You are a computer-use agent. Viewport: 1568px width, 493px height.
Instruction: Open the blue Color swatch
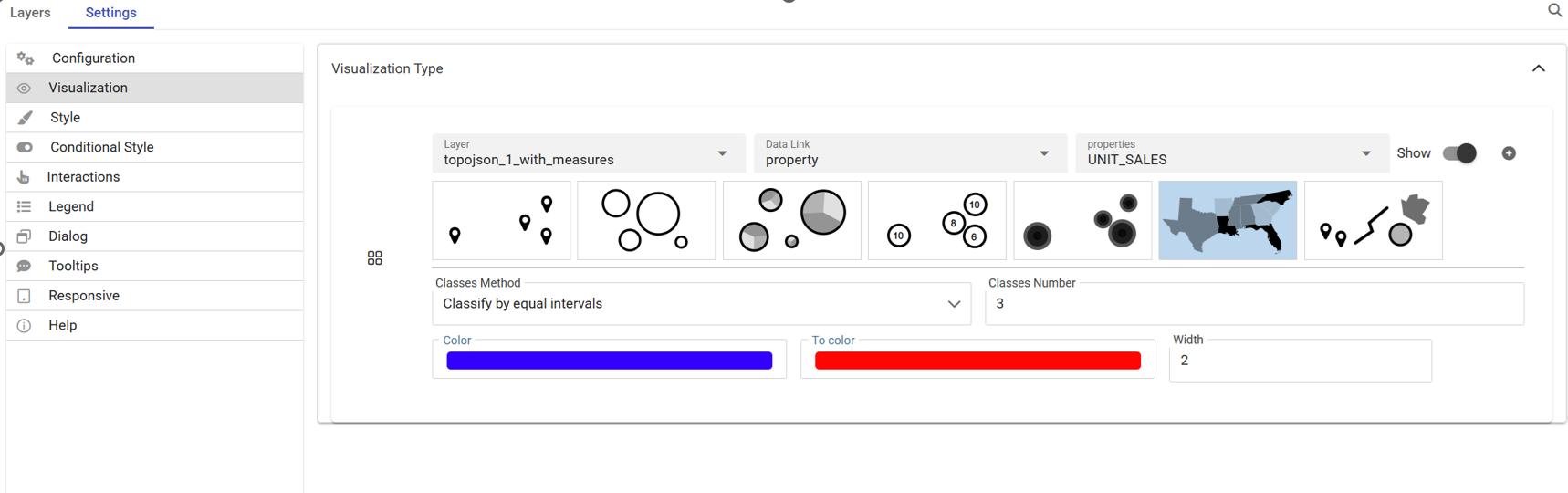click(x=609, y=361)
